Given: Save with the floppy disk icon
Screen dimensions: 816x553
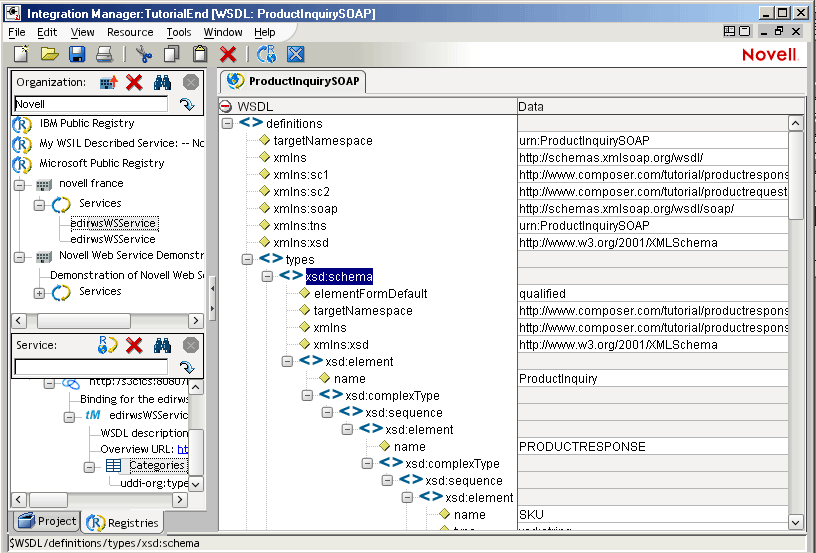Looking at the screenshot, I should 77,54.
